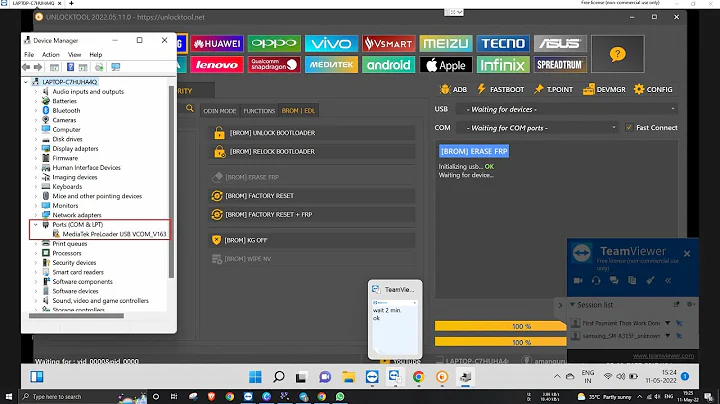Switch to FUNCTIONS tab
Viewport: 720px width, 404px height.
click(x=259, y=111)
